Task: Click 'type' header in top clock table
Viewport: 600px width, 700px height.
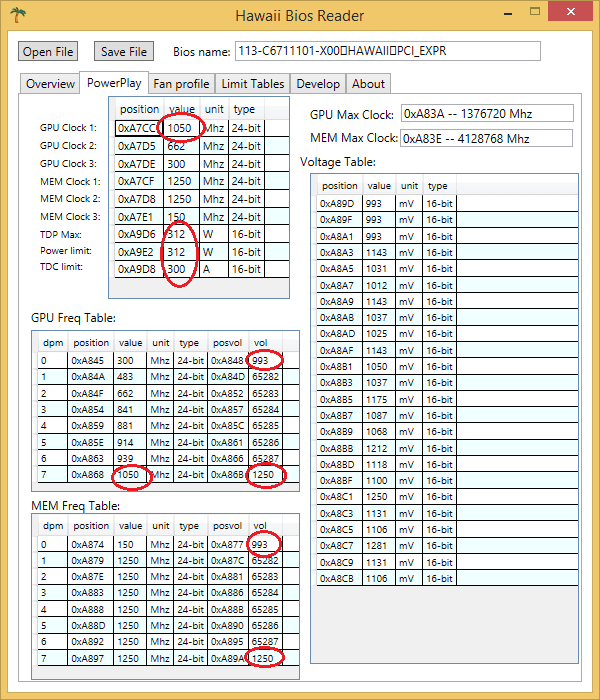Action: (x=244, y=109)
